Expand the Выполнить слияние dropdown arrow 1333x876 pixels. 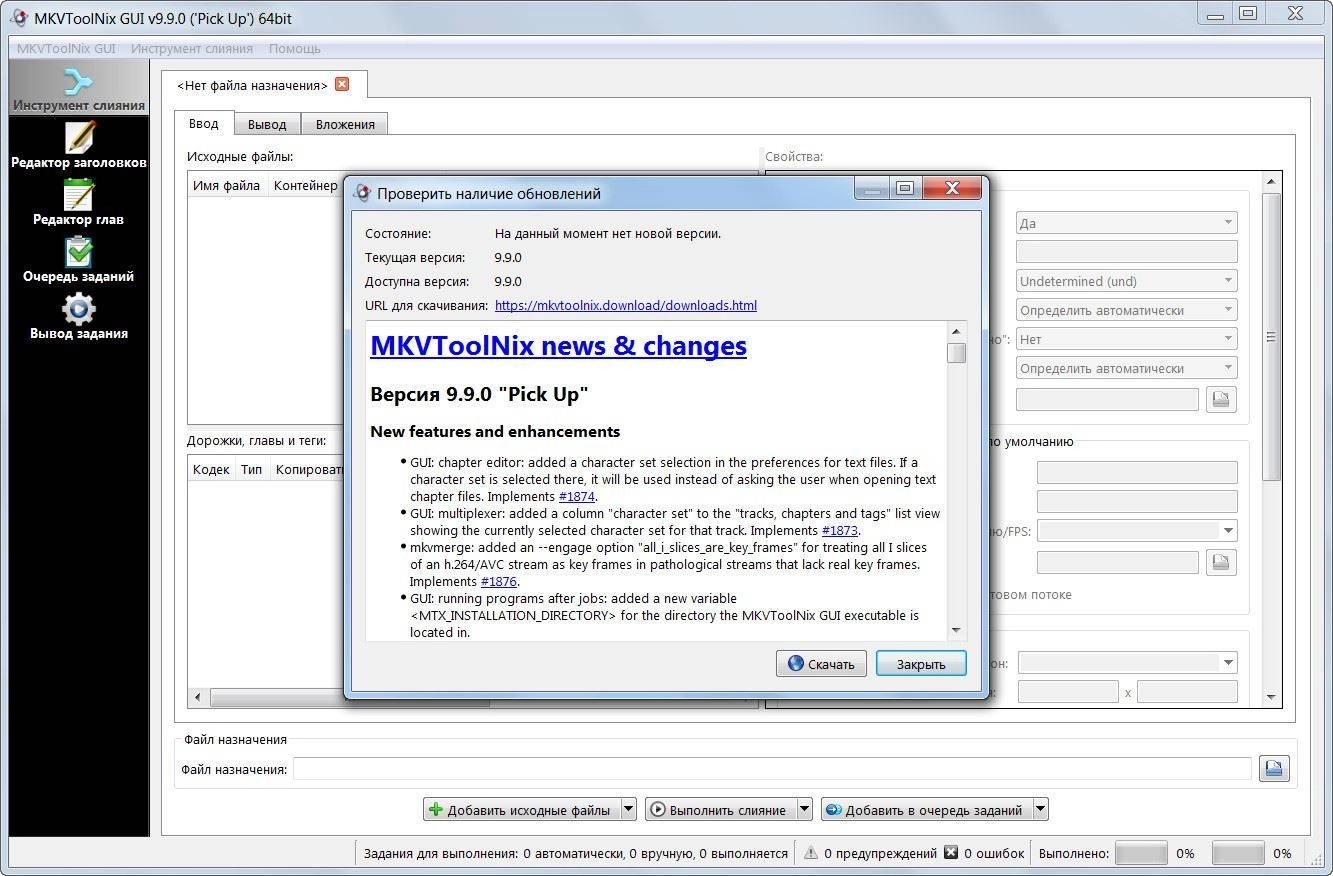click(805, 810)
